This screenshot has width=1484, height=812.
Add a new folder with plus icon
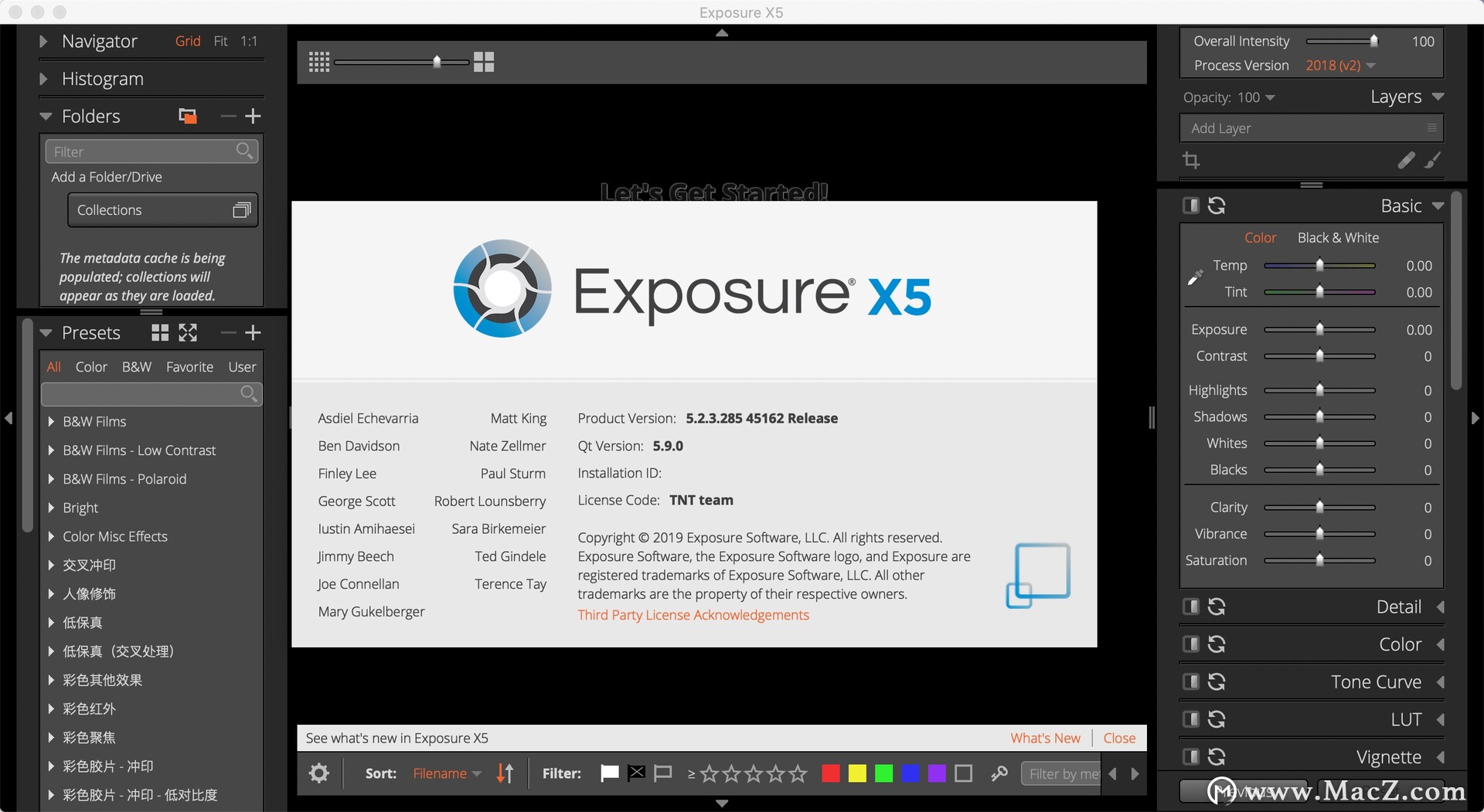(253, 116)
